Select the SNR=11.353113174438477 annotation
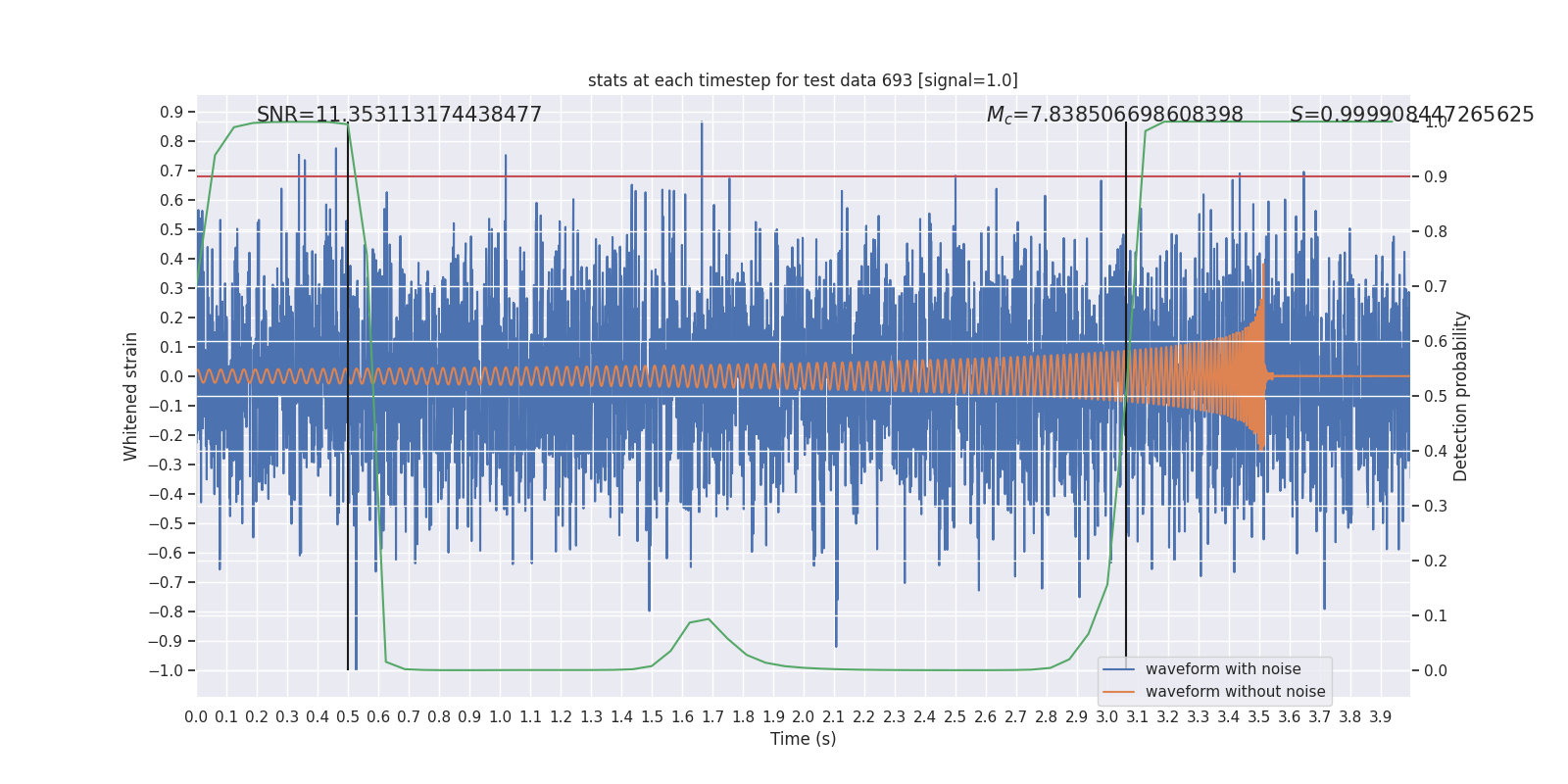1568x784 pixels. (399, 115)
